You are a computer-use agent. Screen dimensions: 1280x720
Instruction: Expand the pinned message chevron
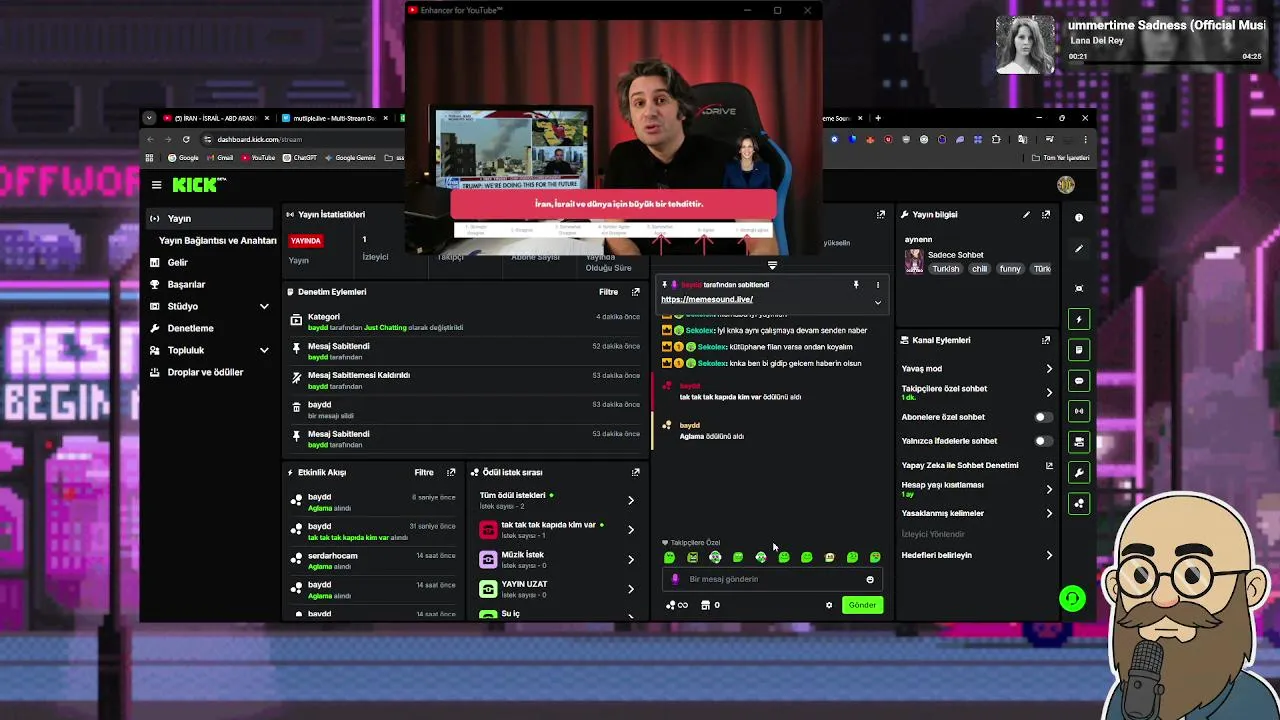878,302
